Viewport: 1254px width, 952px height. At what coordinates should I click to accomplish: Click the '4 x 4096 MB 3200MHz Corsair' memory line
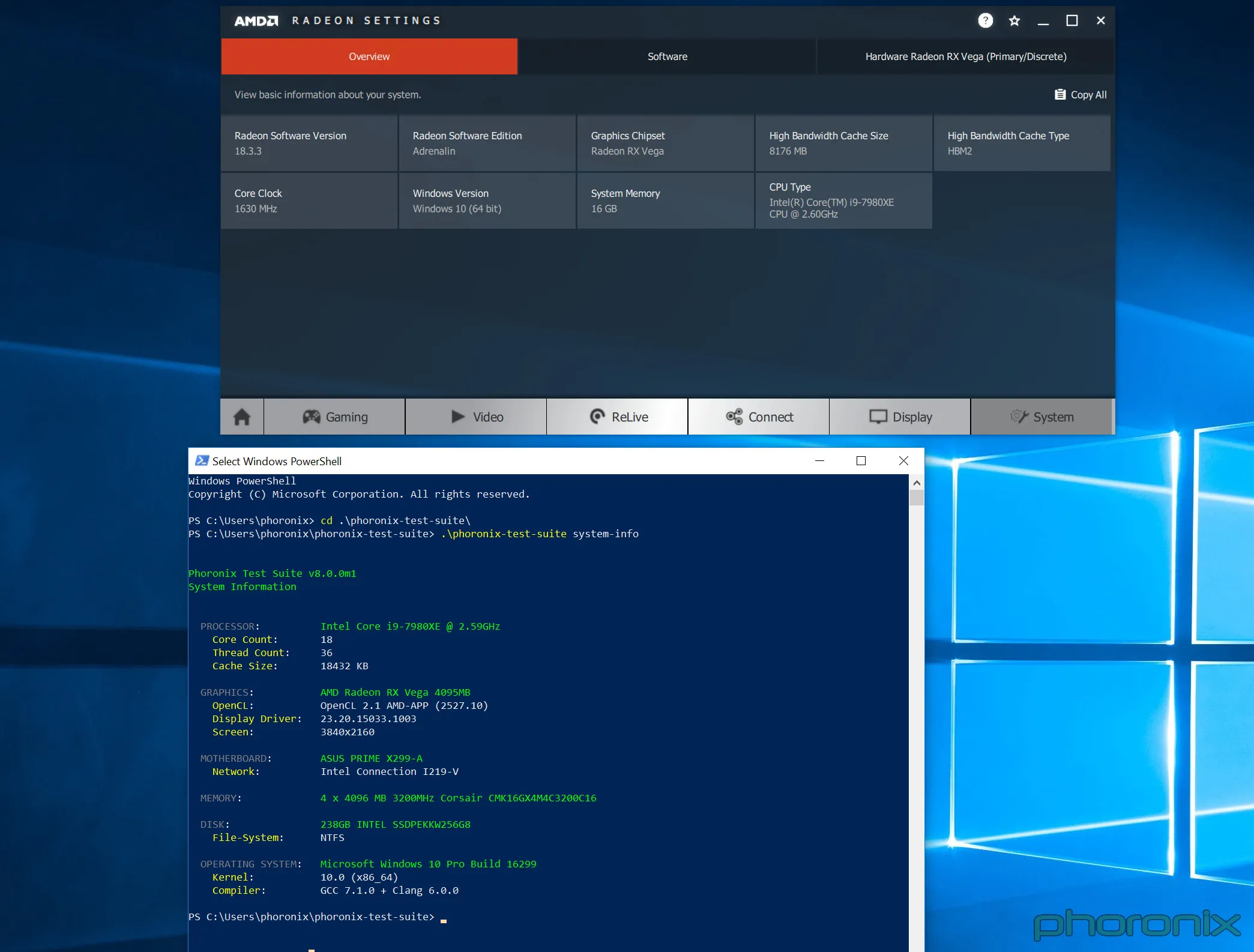(458, 798)
